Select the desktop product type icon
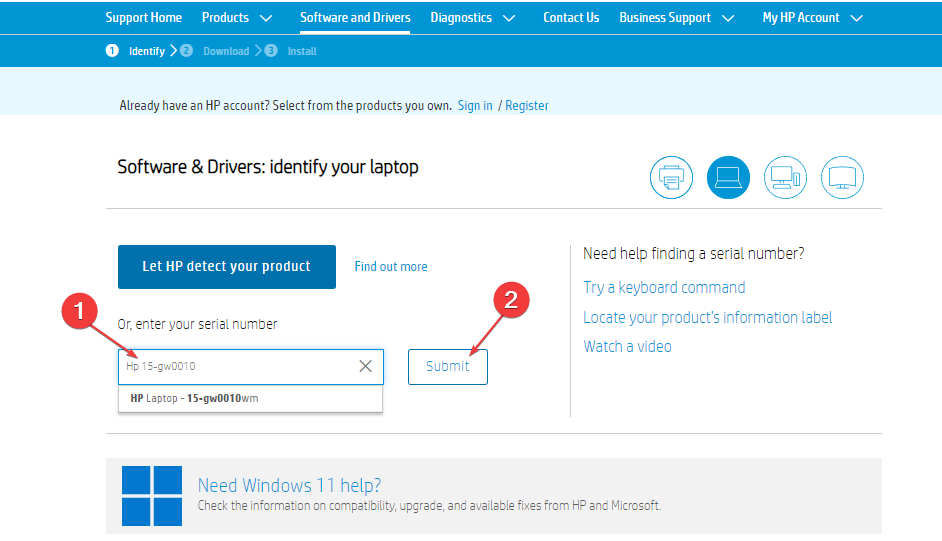This screenshot has height=541, width=942. click(785, 178)
